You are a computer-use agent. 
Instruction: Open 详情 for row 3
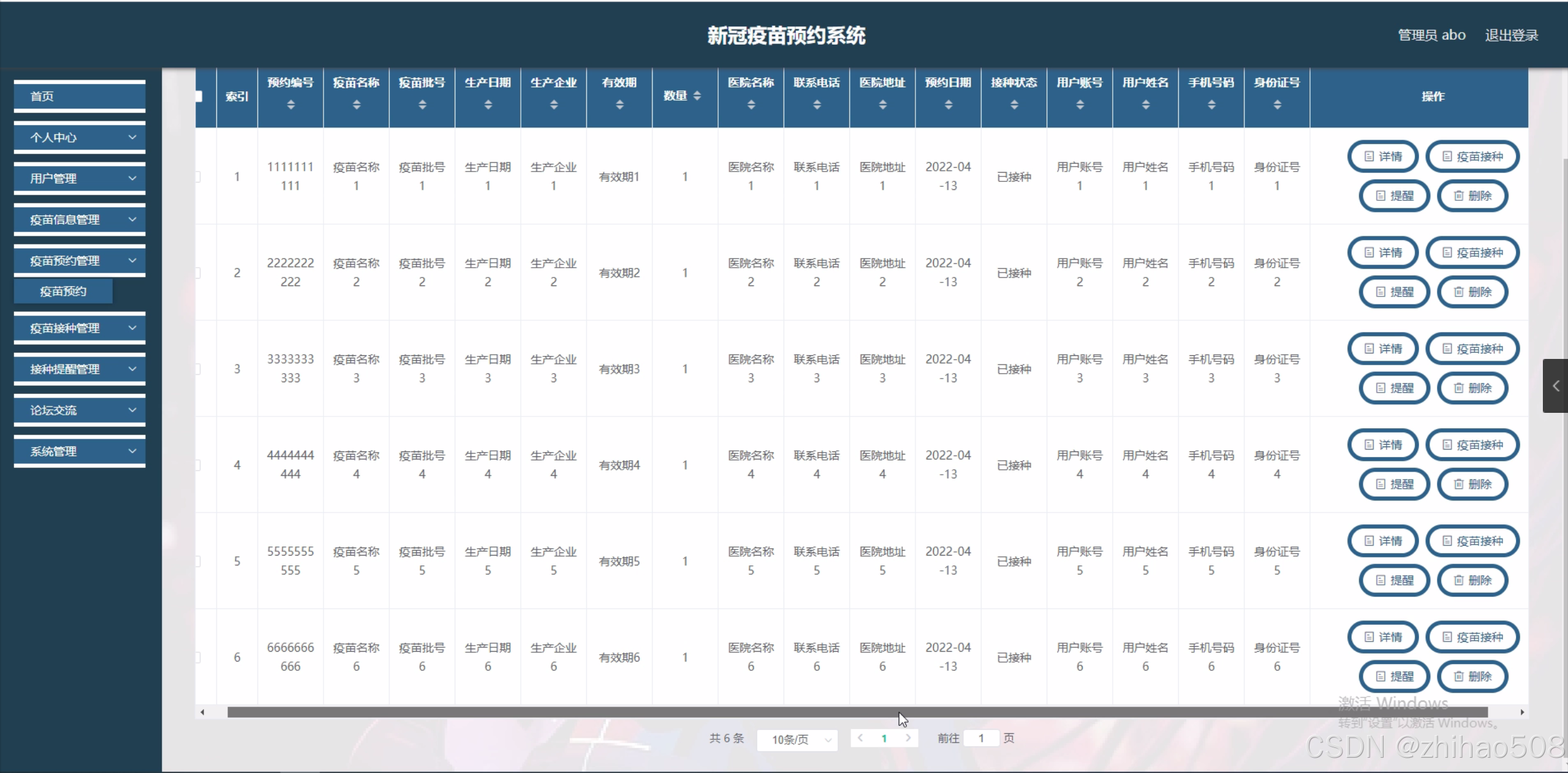tap(1383, 349)
